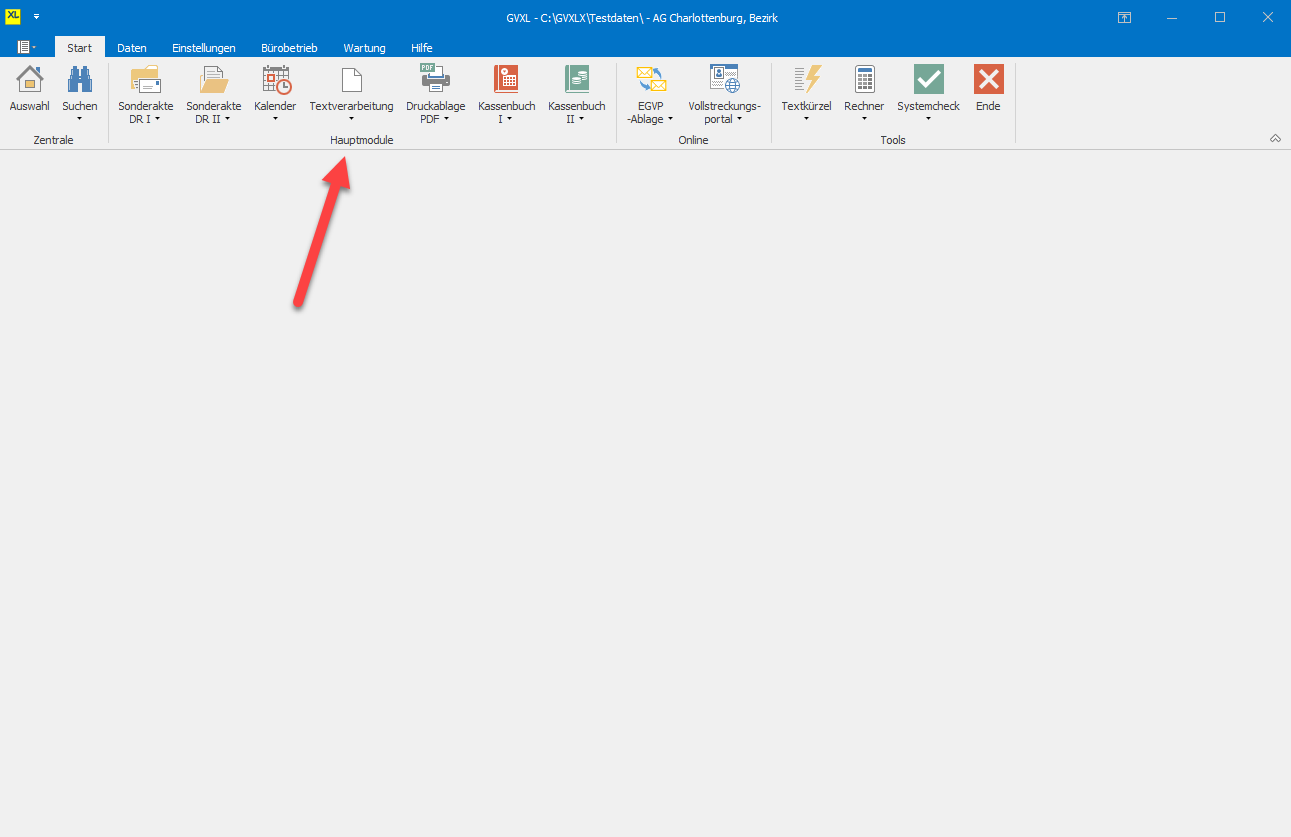The height and width of the screenshot is (837, 1291).
Task: Open Sonderakte DR II folder icon
Action: (x=214, y=80)
